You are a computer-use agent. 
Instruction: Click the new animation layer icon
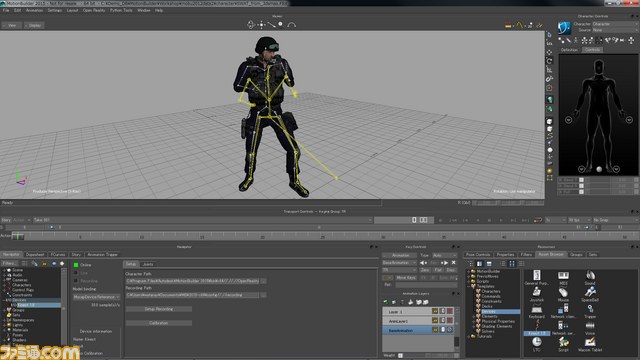[x=386, y=302]
